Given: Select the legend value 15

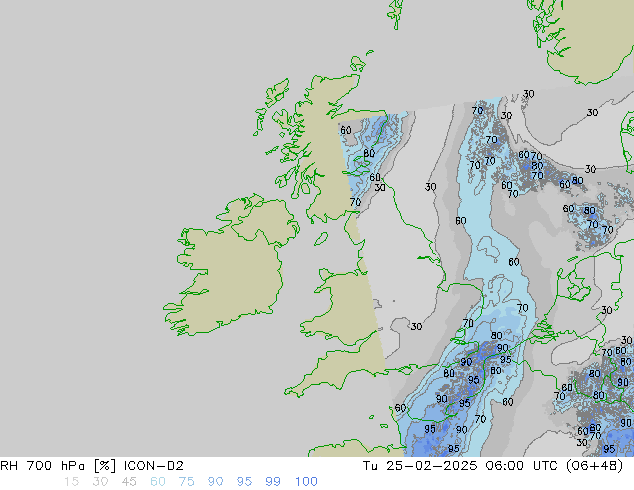Looking at the screenshot, I should click(x=71, y=482).
